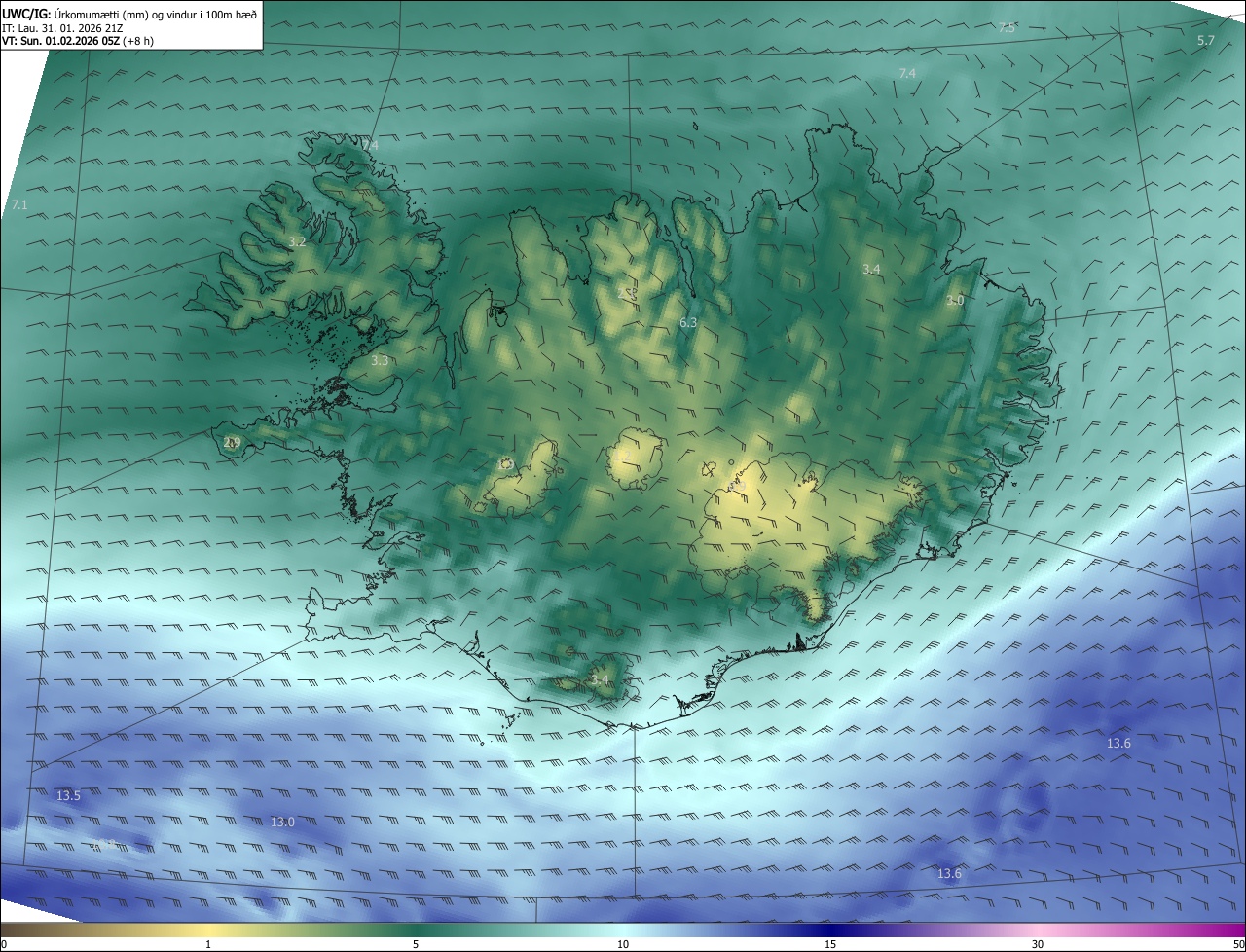
Task: Click the 6.3 value label
Action: [688, 322]
